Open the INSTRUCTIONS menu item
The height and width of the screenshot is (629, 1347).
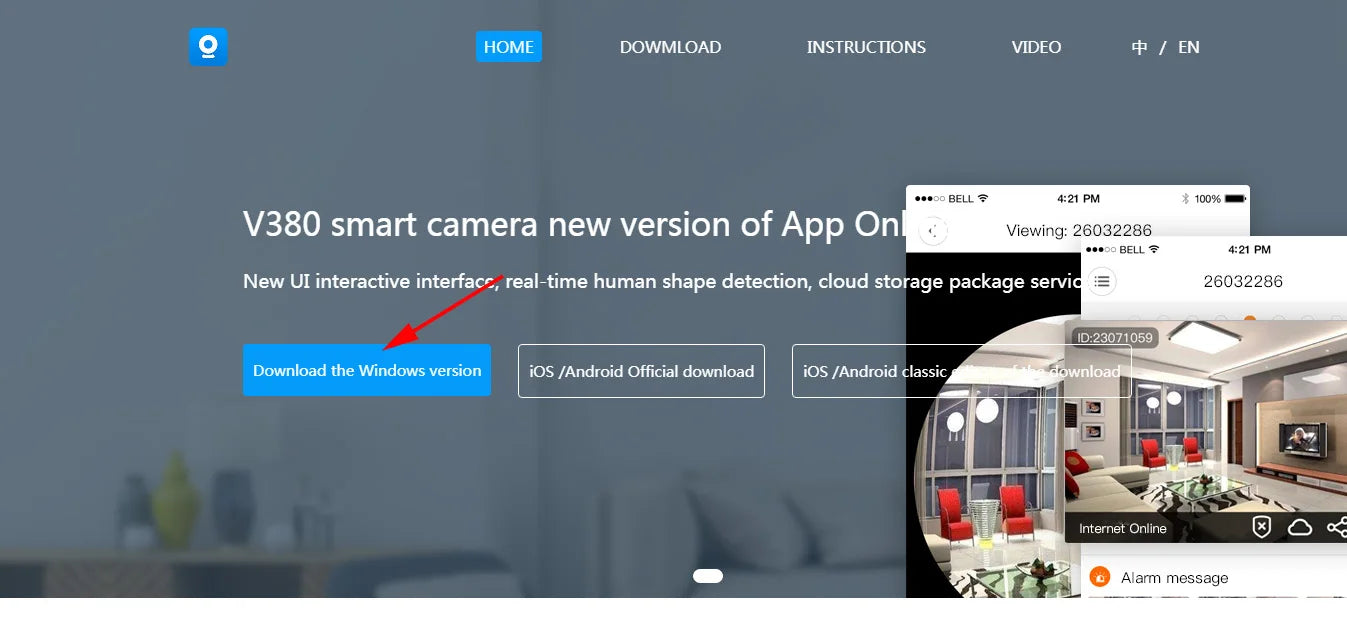pos(866,47)
